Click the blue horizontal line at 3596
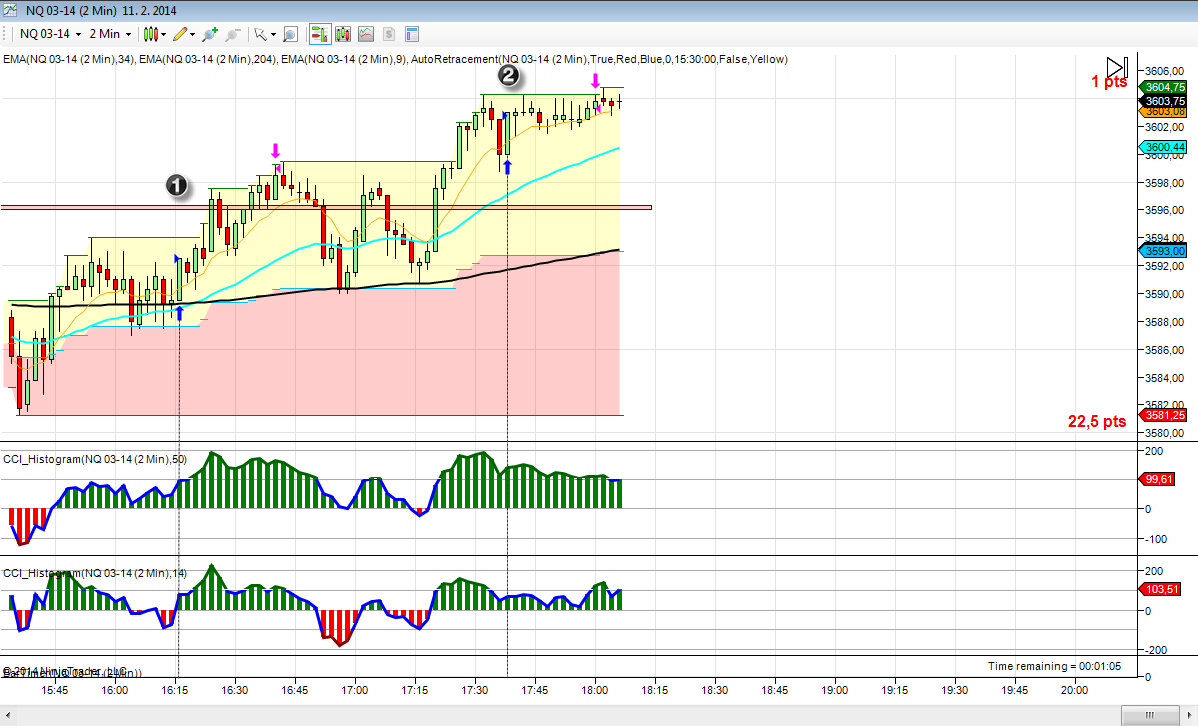 click(x=326, y=207)
